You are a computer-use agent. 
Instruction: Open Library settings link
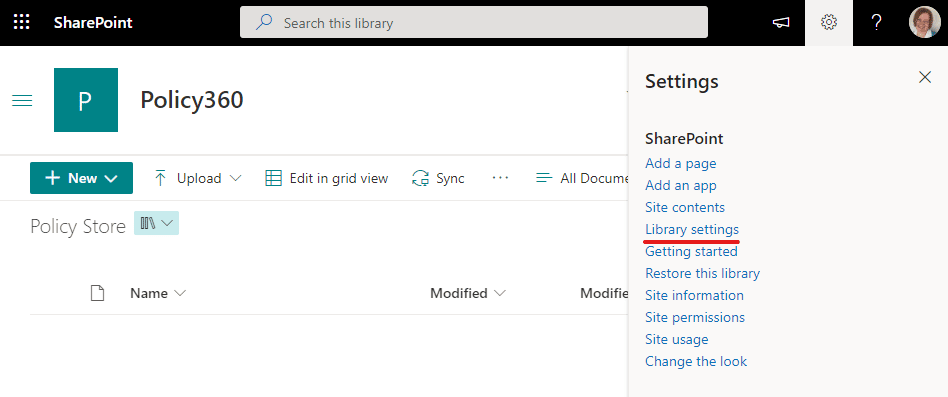click(692, 230)
